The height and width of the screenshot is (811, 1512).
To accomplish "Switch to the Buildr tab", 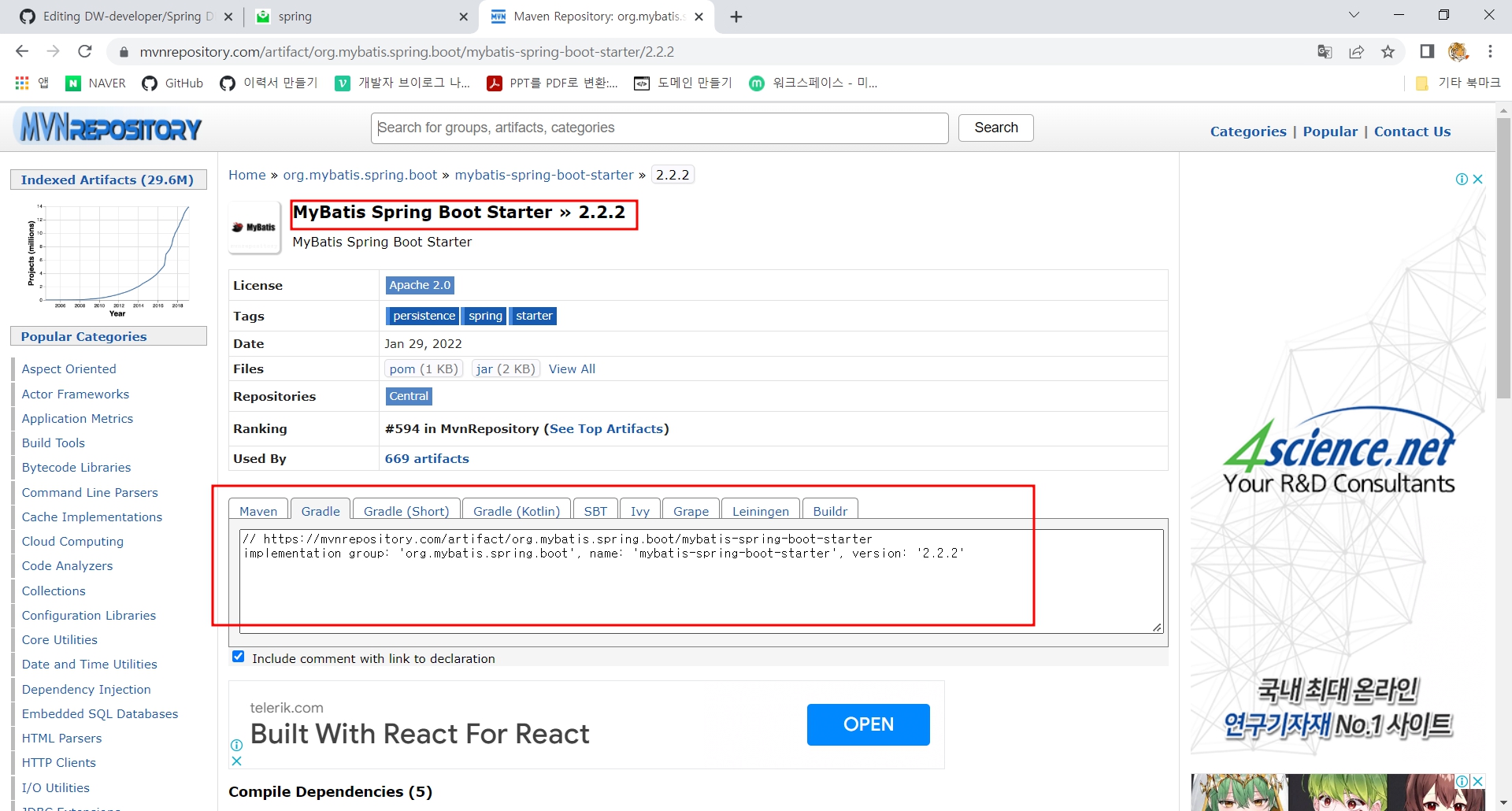I will [x=830, y=510].
